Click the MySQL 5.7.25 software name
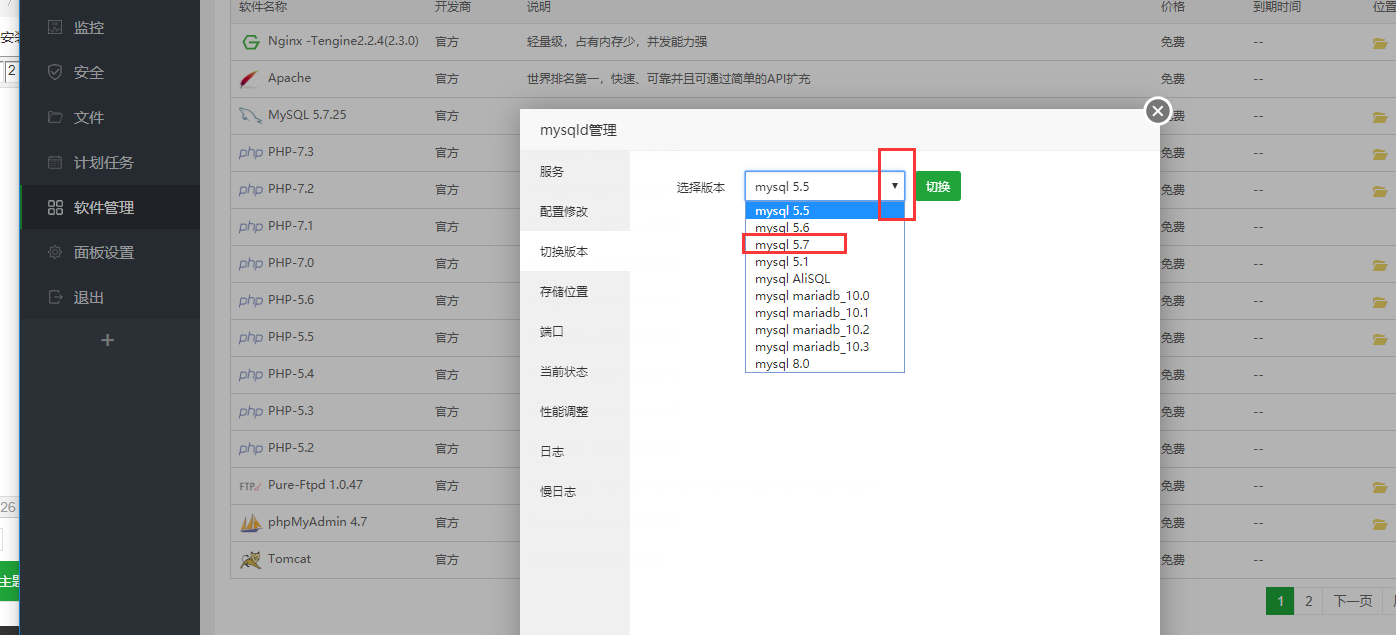1396x635 pixels. point(307,115)
